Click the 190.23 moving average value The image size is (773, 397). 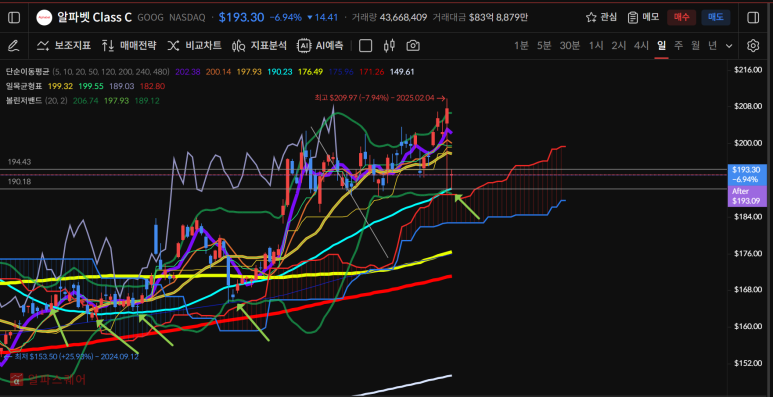pyautogui.click(x=280, y=72)
